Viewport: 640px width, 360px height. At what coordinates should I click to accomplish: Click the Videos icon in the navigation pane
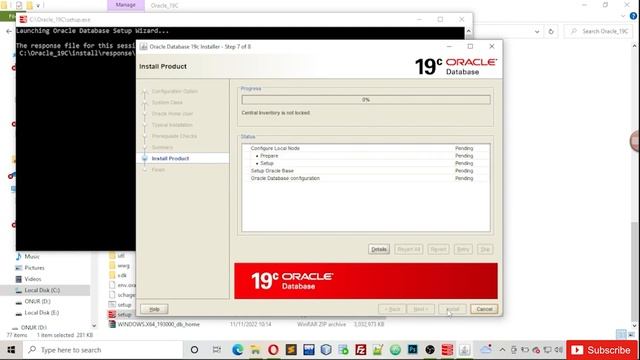pyautogui.click(x=18, y=279)
